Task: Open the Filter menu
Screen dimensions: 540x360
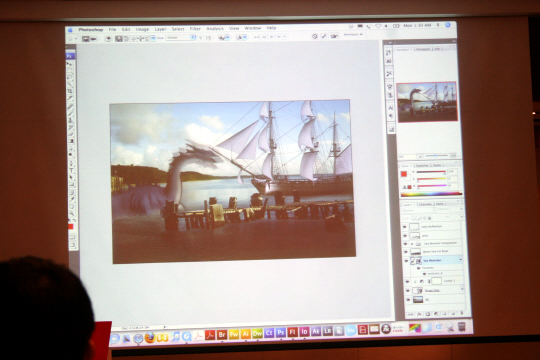Action: pos(195,29)
